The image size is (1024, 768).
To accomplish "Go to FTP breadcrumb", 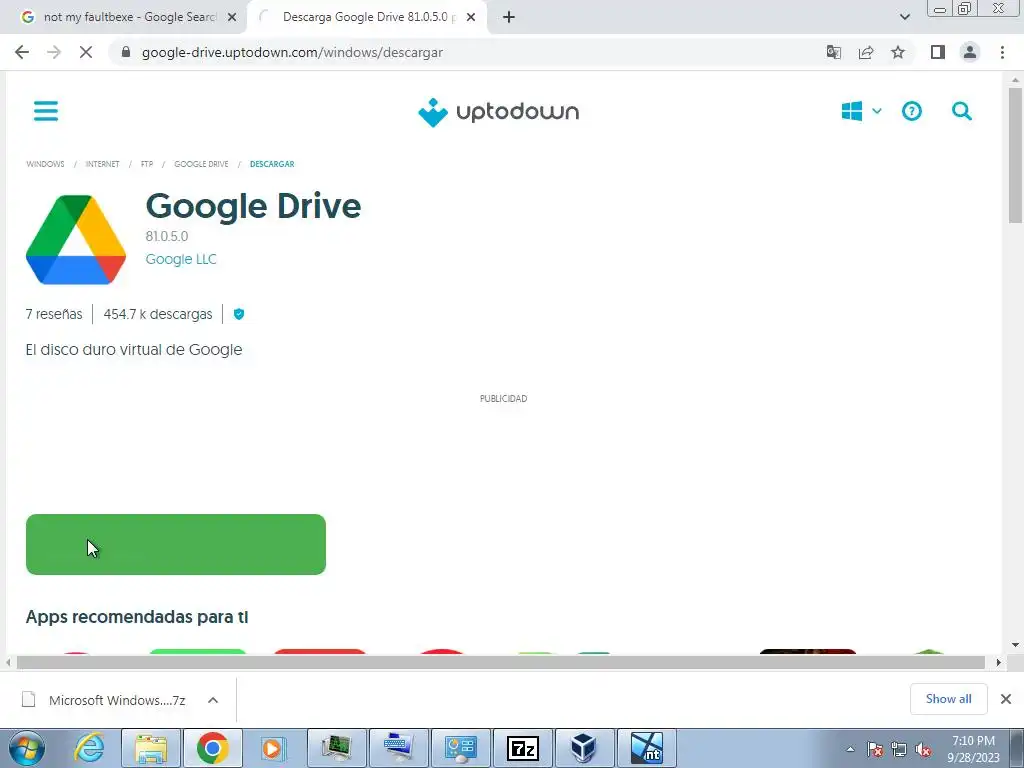I will pyautogui.click(x=147, y=164).
